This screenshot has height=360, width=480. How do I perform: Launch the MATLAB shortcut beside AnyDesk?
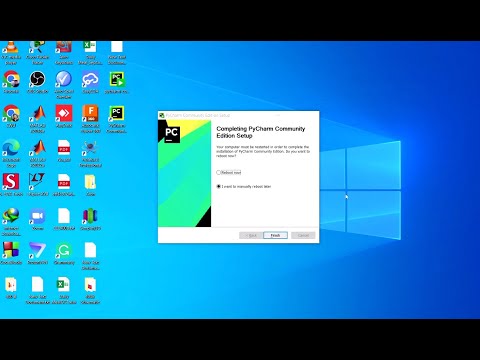pyautogui.click(x=37, y=119)
